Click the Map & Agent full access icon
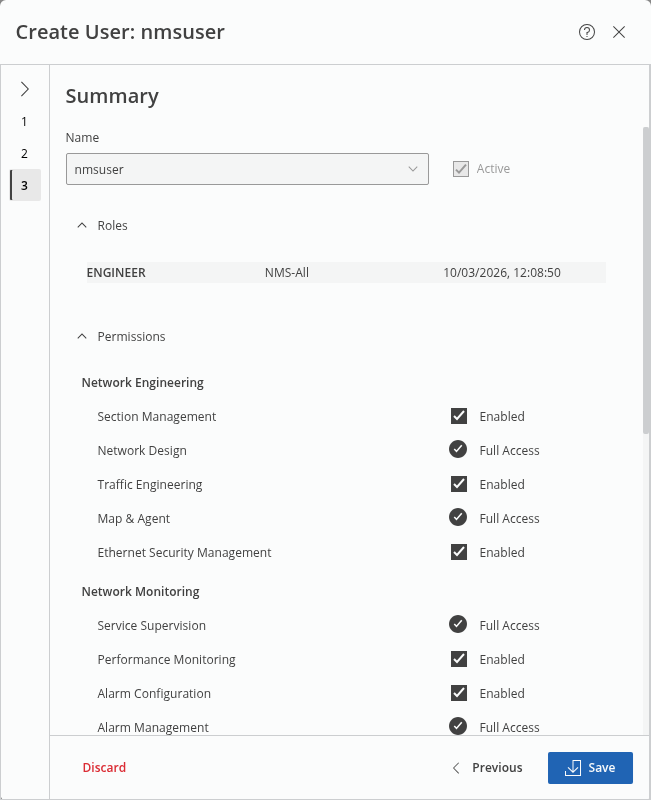The image size is (651, 800). pos(459,518)
